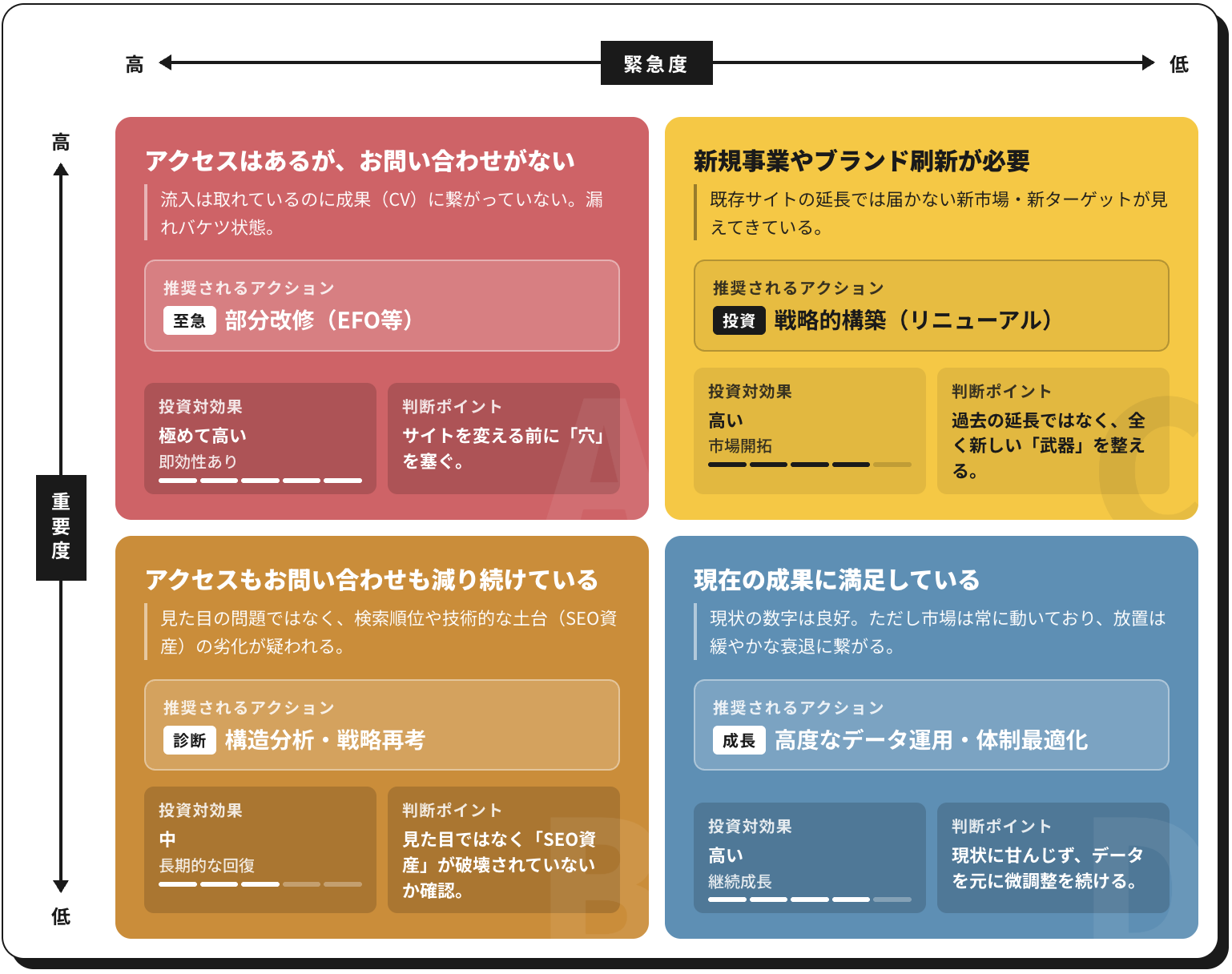Click the 高 label on the importance axis
The height and width of the screenshot is (974, 1232).
tap(61, 142)
